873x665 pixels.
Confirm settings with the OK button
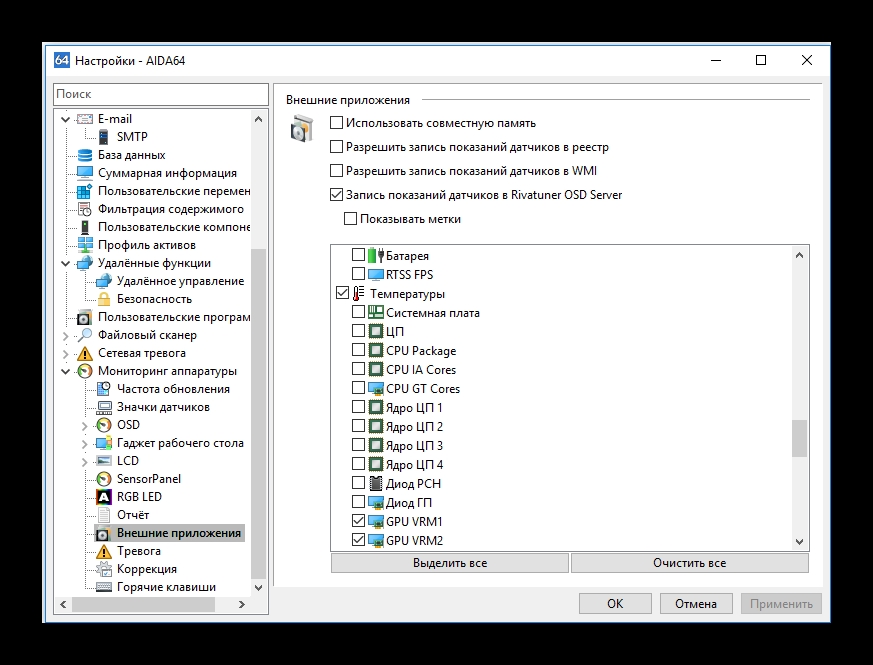click(615, 604)
